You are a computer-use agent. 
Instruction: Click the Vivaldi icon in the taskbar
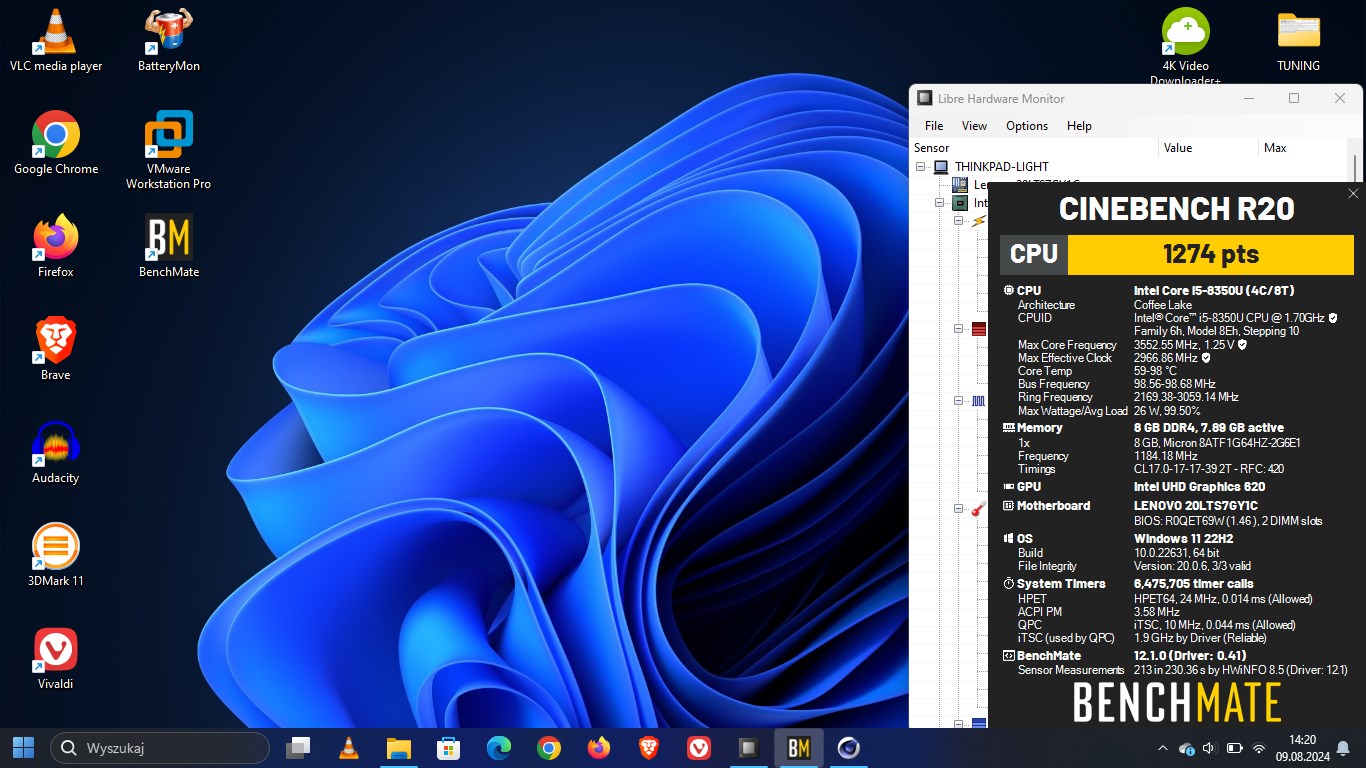point(698,748)
